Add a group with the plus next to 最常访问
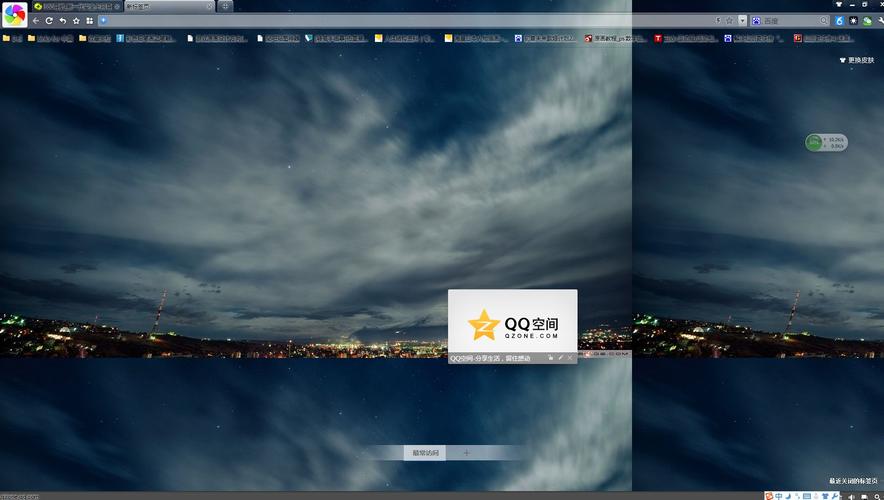884x500 pixels. (x=466, y=453)
